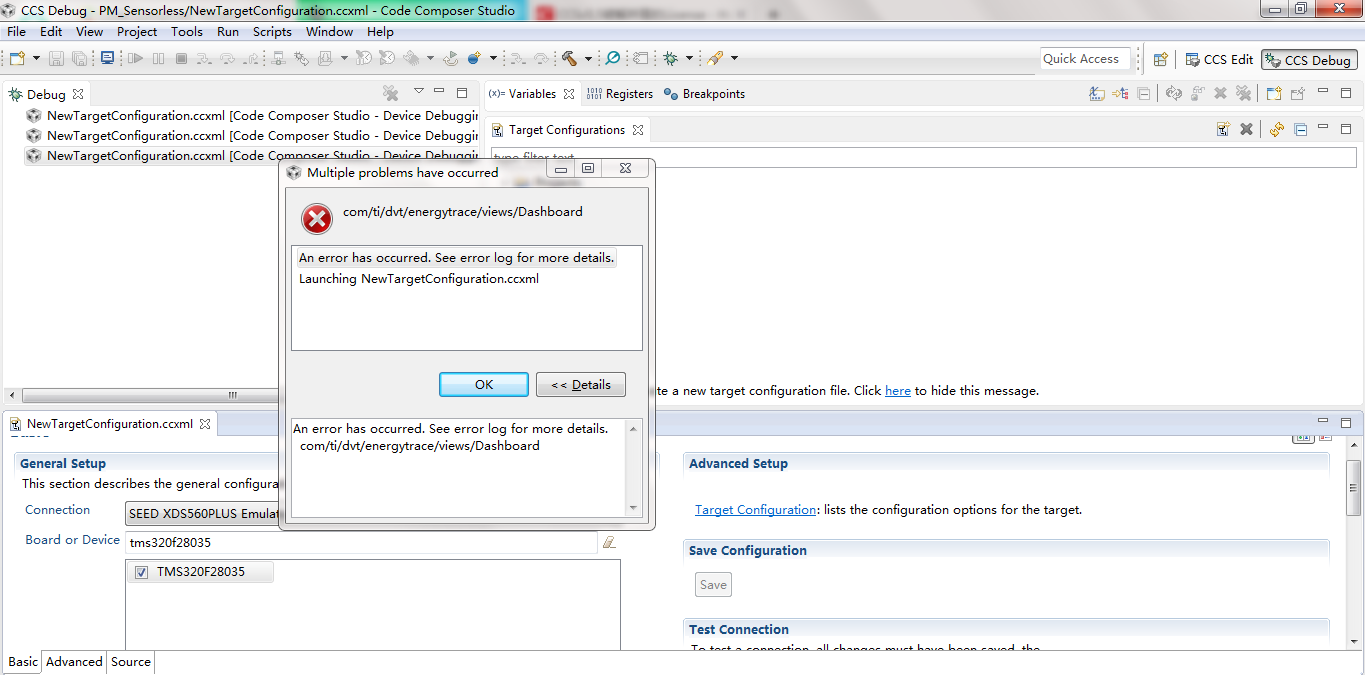Click the Terminate debug icon
Screen dimensions: 1365x675
[x=181, y=59]
